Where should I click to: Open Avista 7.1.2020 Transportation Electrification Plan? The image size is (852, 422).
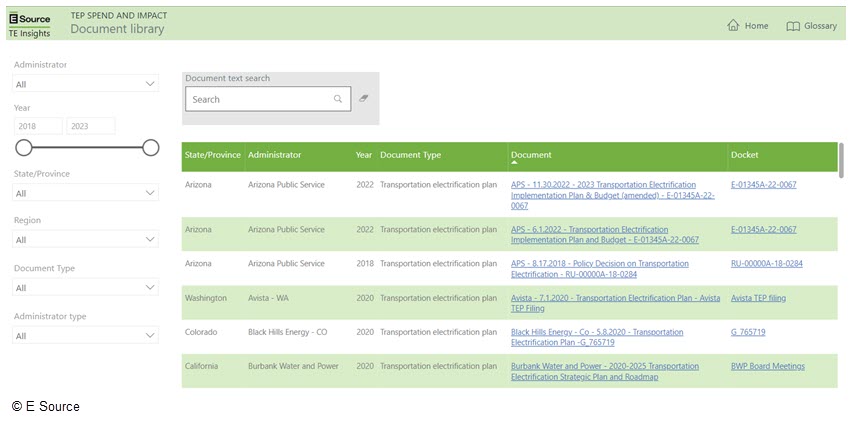(x=615, y=303)
